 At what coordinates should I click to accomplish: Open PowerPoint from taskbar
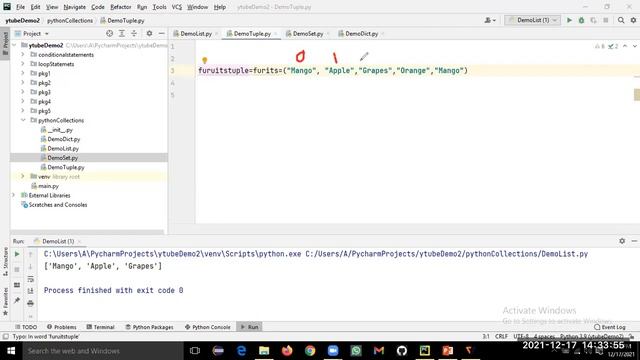pos(447,351)
